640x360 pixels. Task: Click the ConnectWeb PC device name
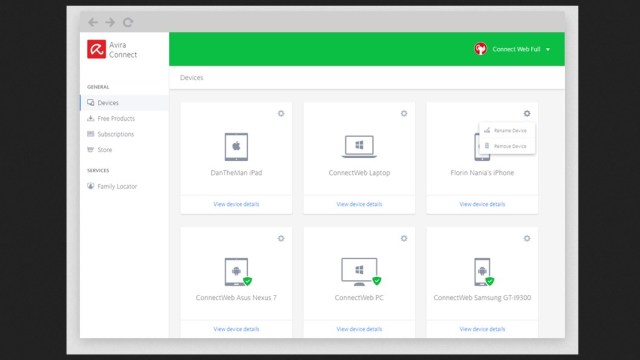(x=359, y=298)
